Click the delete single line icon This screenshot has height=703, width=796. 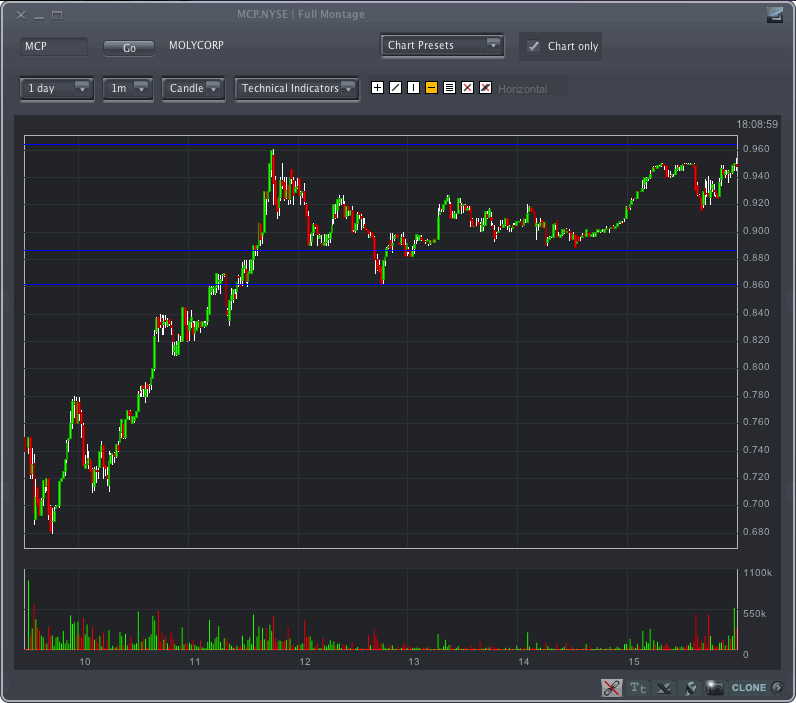click(467, 88)
